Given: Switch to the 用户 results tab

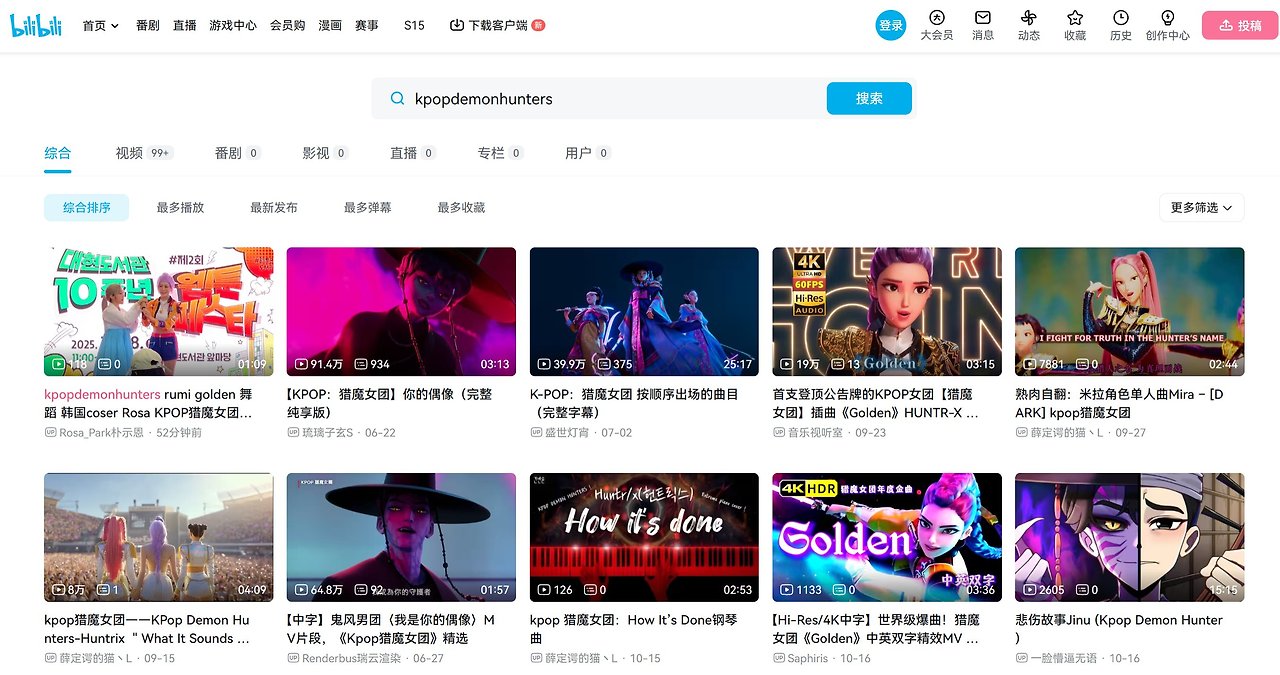Looking at the screenshot, I should (x=588, y=153).
